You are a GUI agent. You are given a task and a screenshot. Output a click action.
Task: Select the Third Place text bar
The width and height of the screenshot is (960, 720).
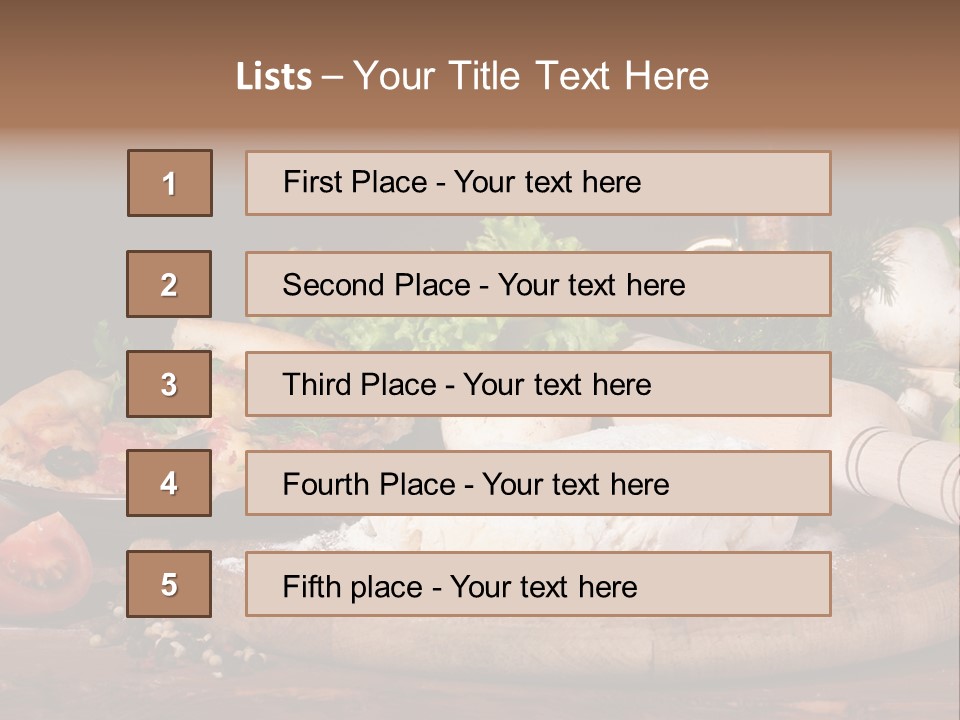[538, 384]
